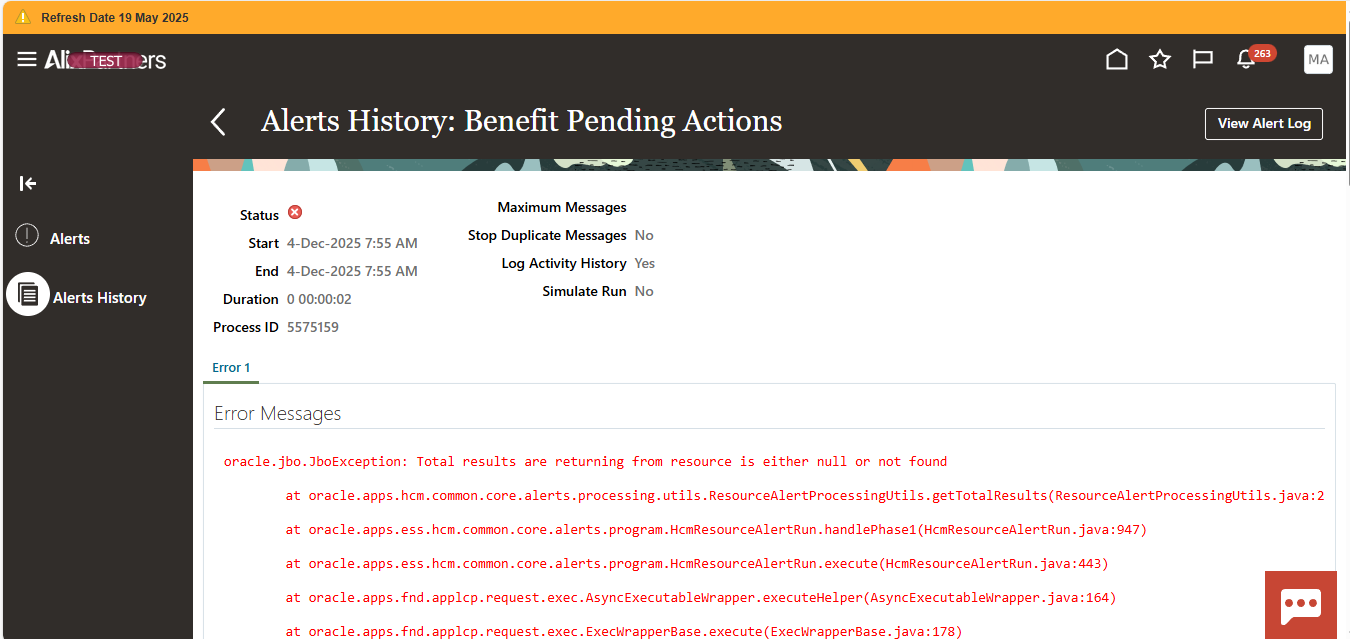The image size is (1350, 639).
Task: Open the hamburger navigation menu
Action: point(27,59)
